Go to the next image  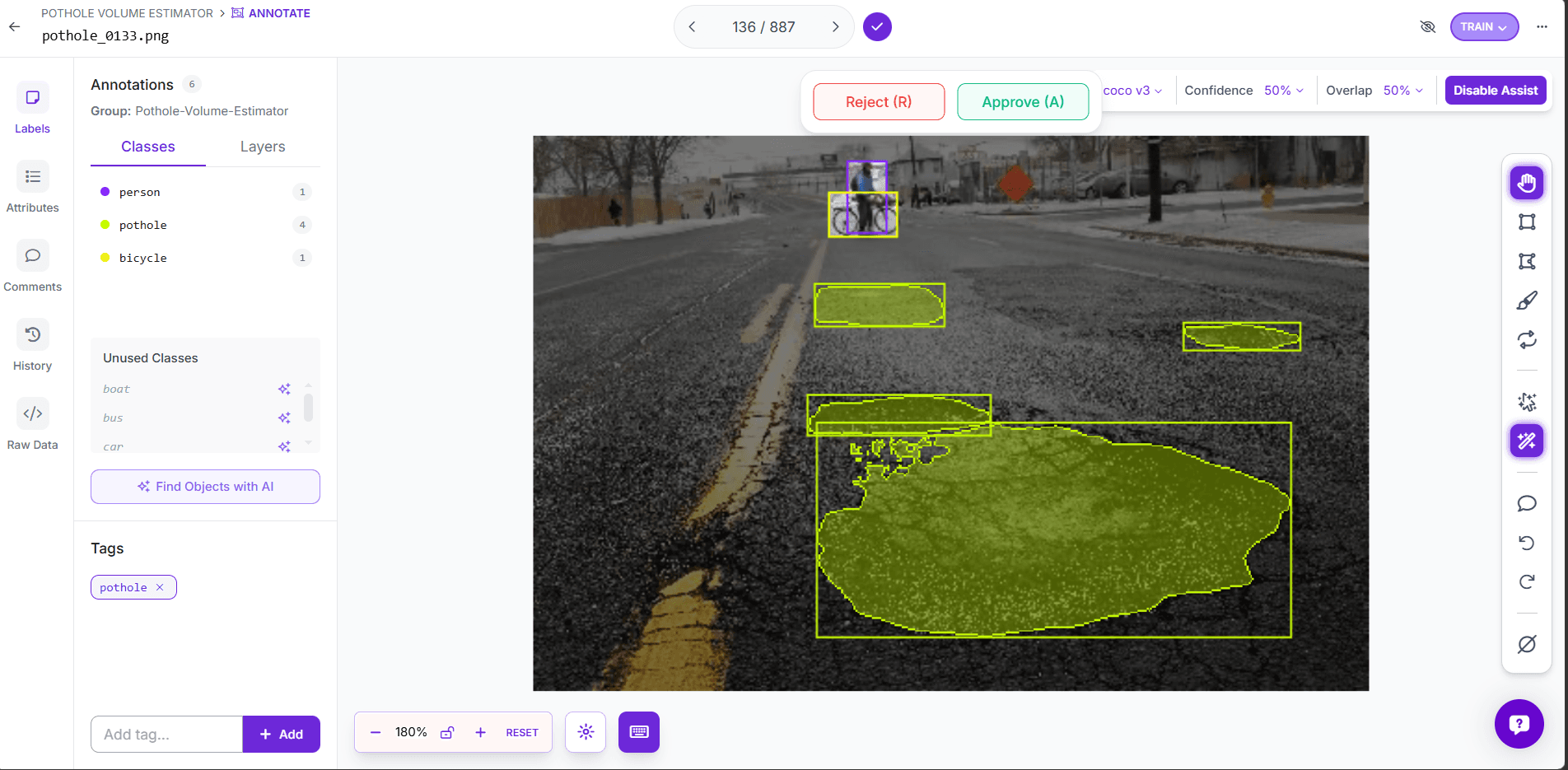tap(836, 27)
